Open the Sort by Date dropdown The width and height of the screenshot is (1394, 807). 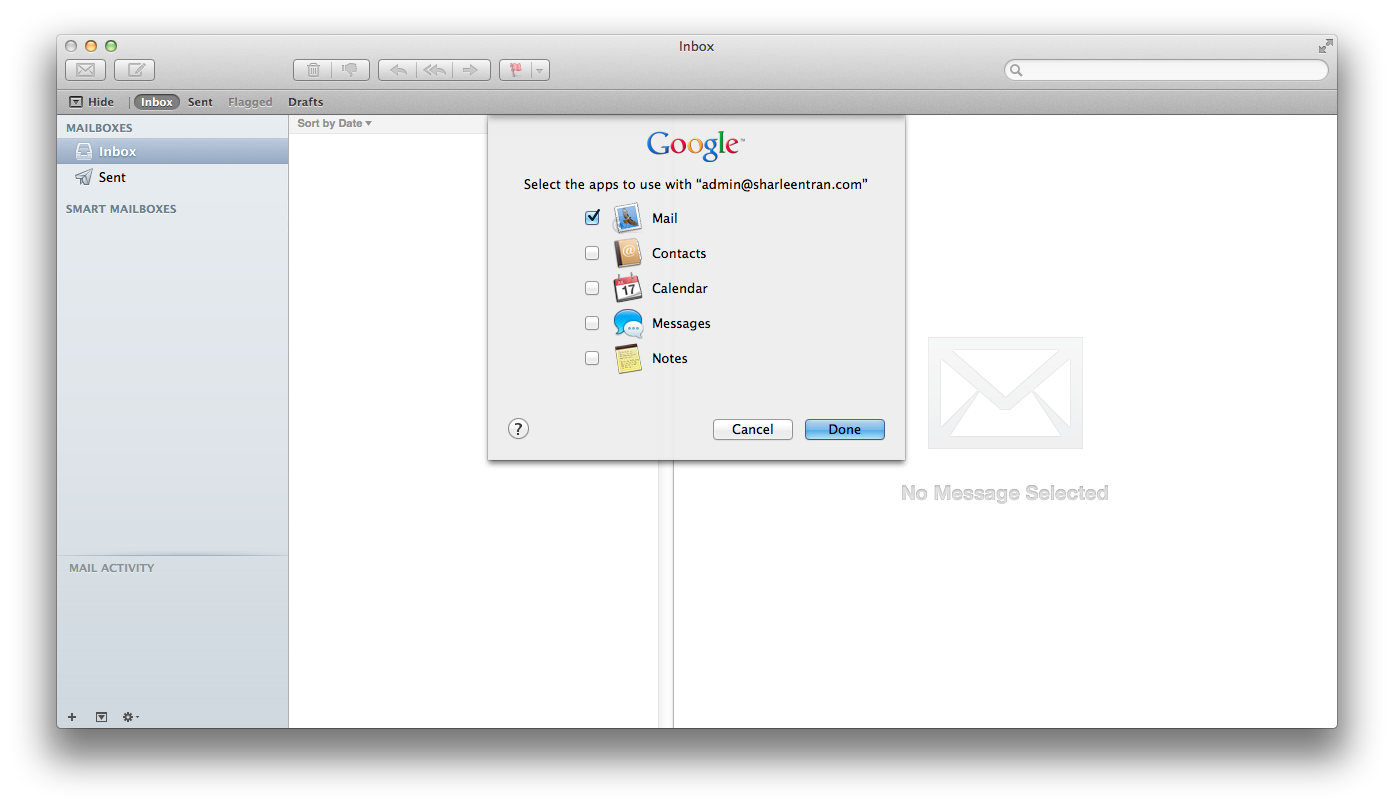(x=335, y=124)
